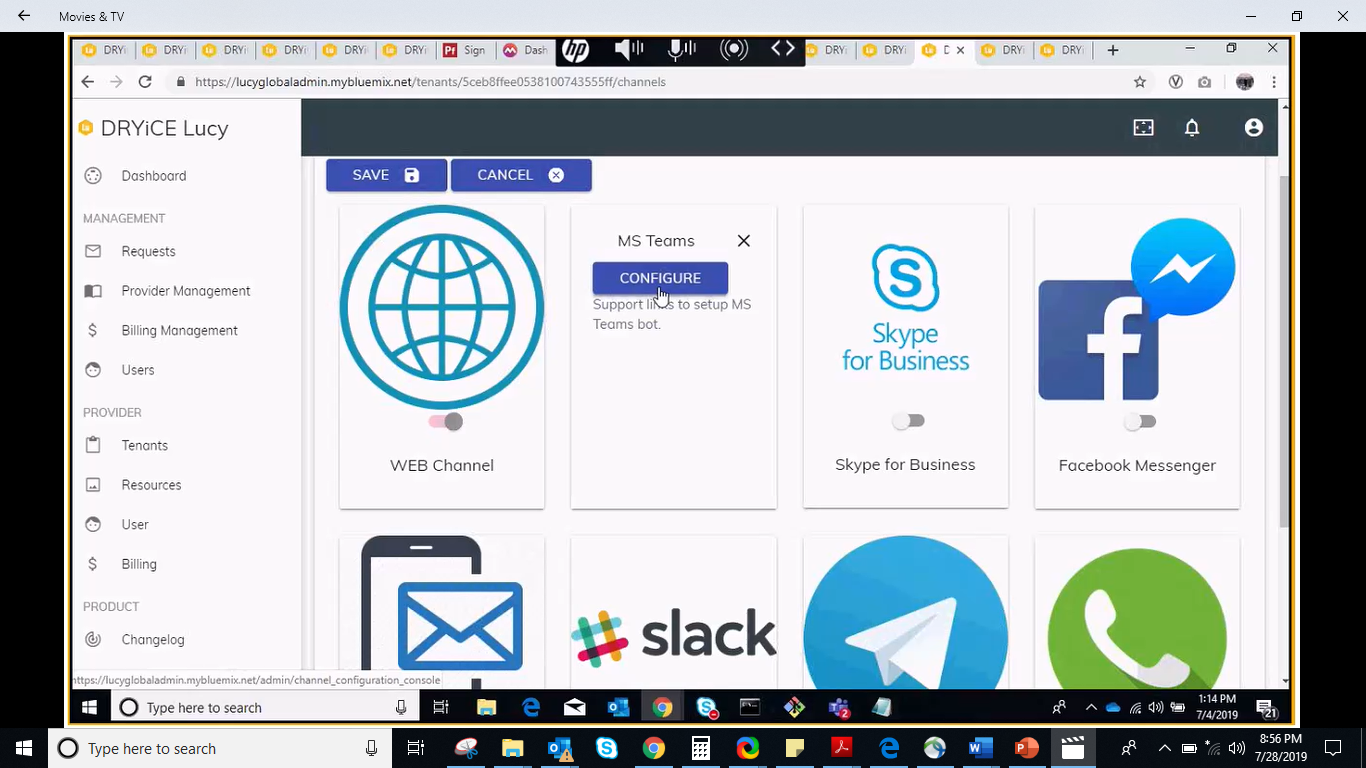The image size is (1366, 768).
Task: Enable the Facebook Messenger switch
Action: pyautogui.click(x=1140, y=422)
